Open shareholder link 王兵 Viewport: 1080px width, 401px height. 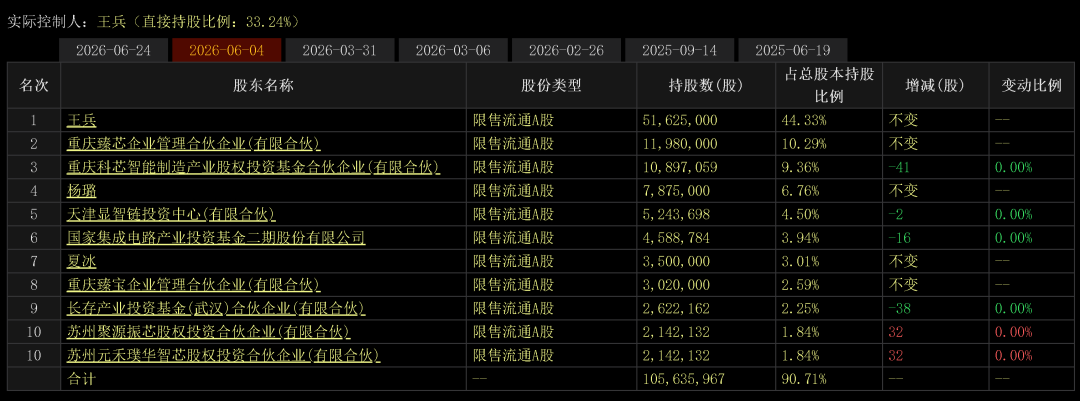(81, 121)
